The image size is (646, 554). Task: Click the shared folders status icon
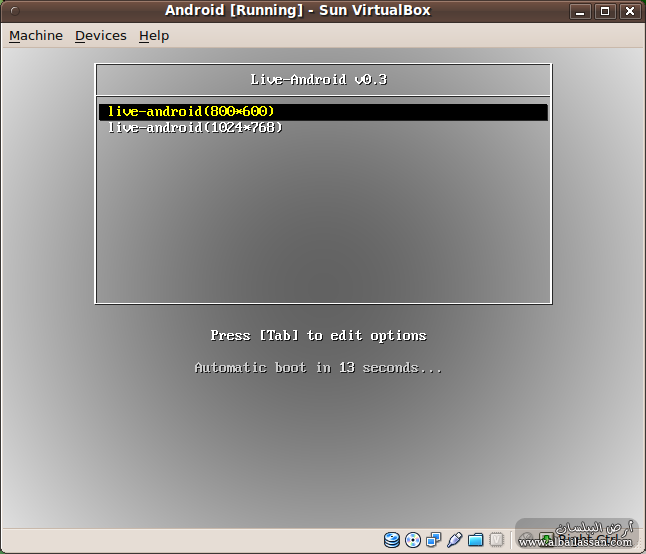click(x=475, y=540)
